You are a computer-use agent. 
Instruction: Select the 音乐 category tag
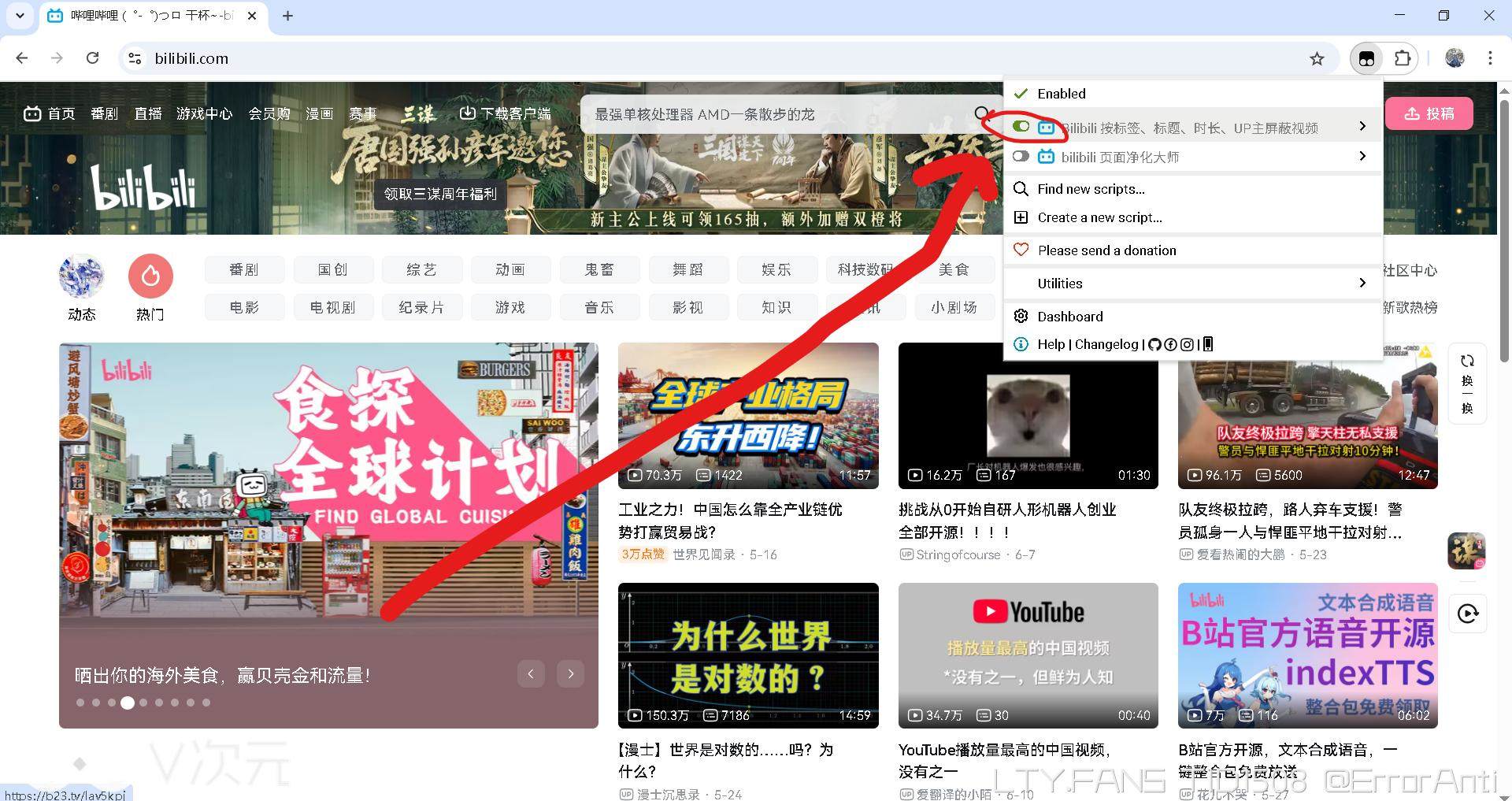(x=599, y=307)
